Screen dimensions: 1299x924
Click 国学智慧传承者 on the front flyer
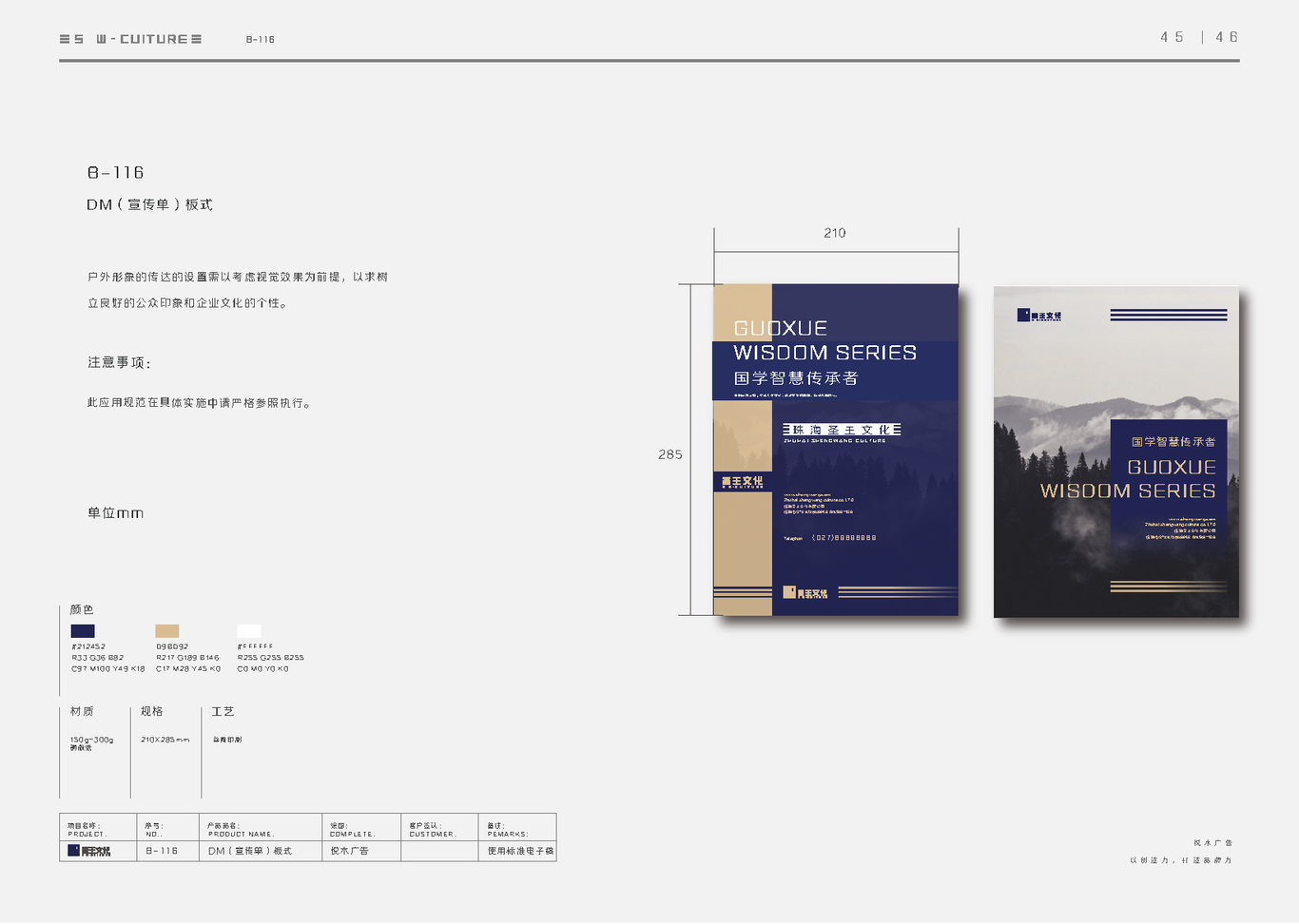pos(796,378)
